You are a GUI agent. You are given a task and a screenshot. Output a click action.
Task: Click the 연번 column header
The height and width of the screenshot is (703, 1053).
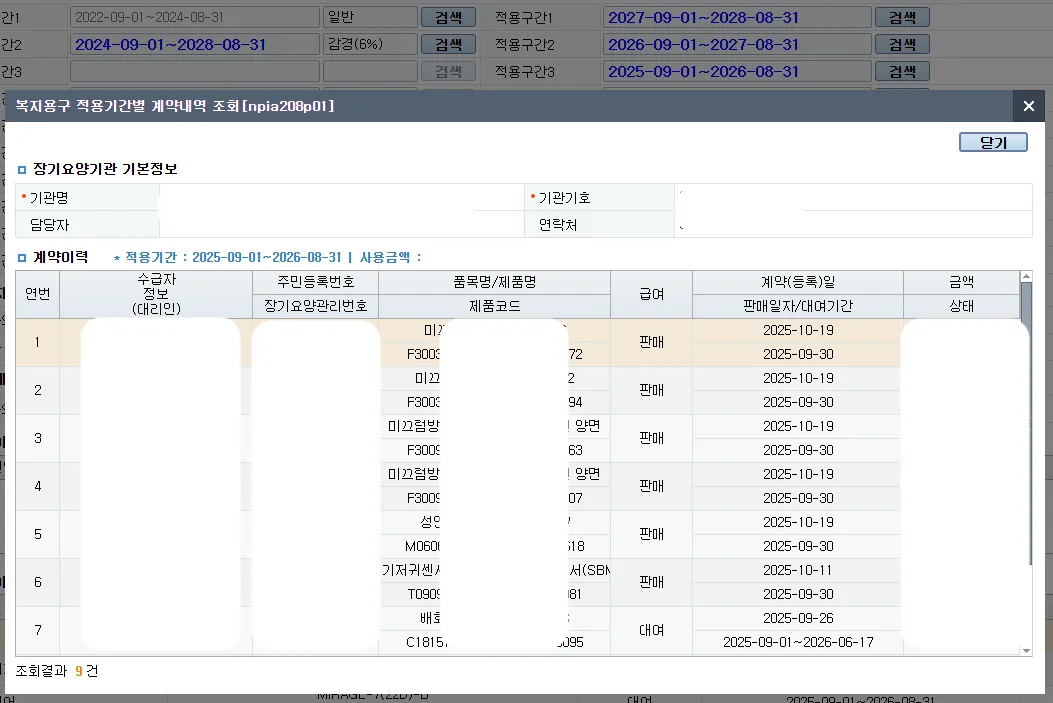click(37, 295)
